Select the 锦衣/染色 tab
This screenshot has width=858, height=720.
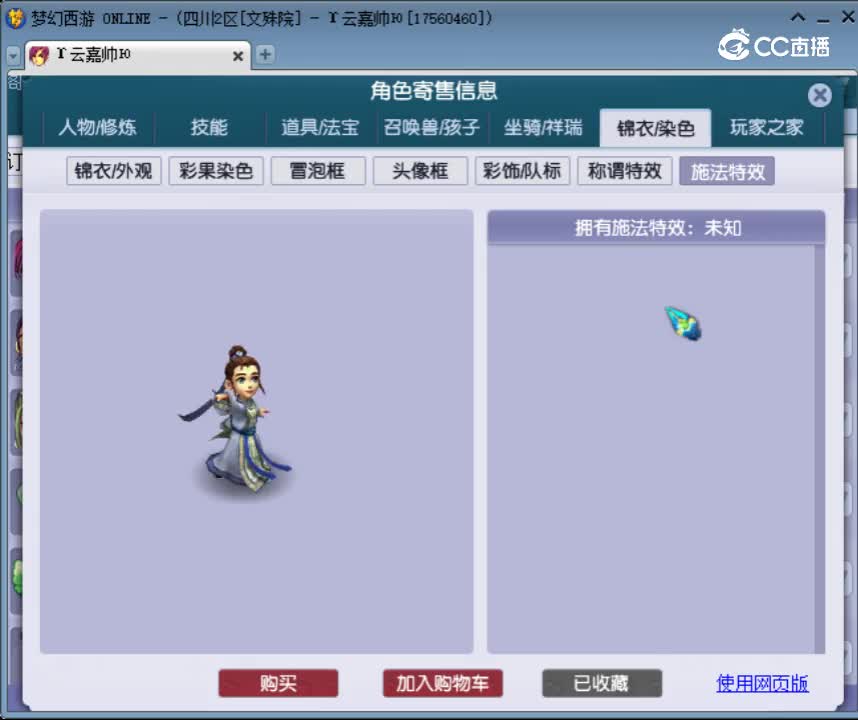(656, 128)
